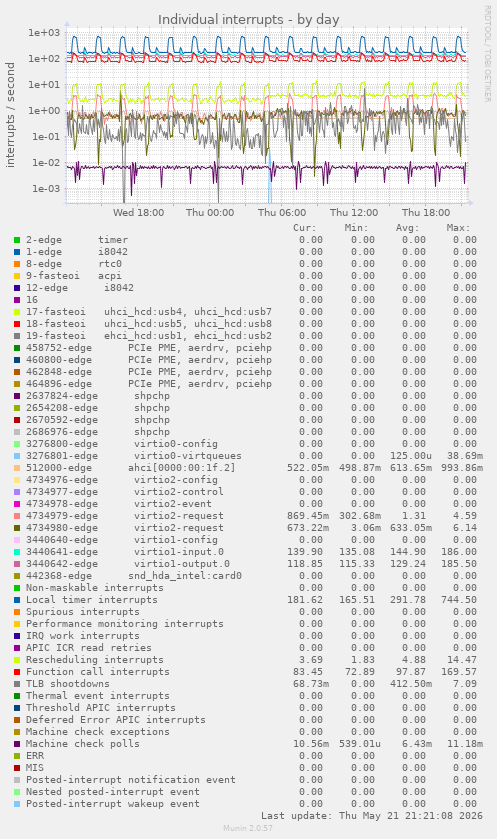Click the 291.78 average value

408,600
